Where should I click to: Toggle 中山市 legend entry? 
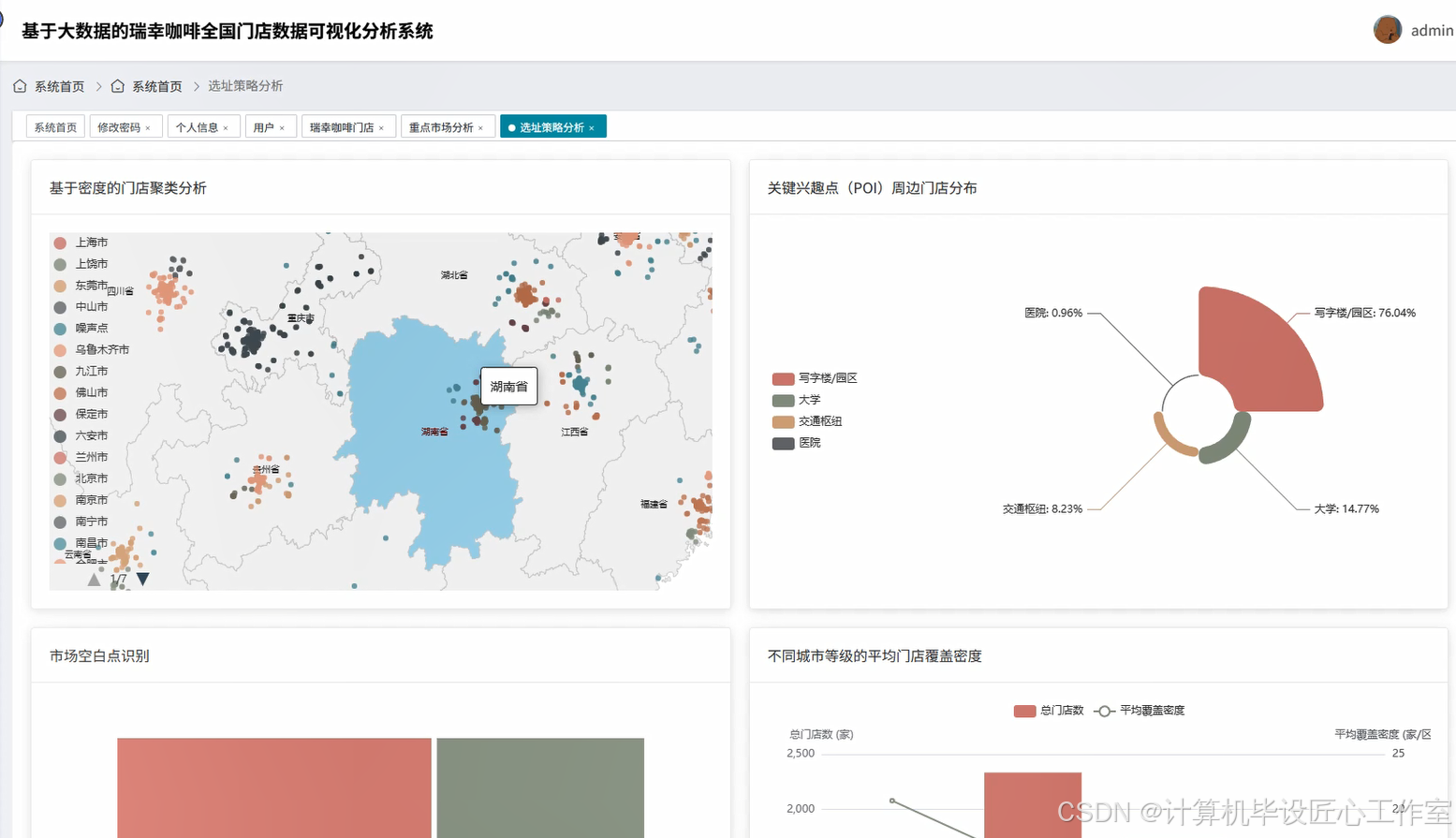(81, 307)
